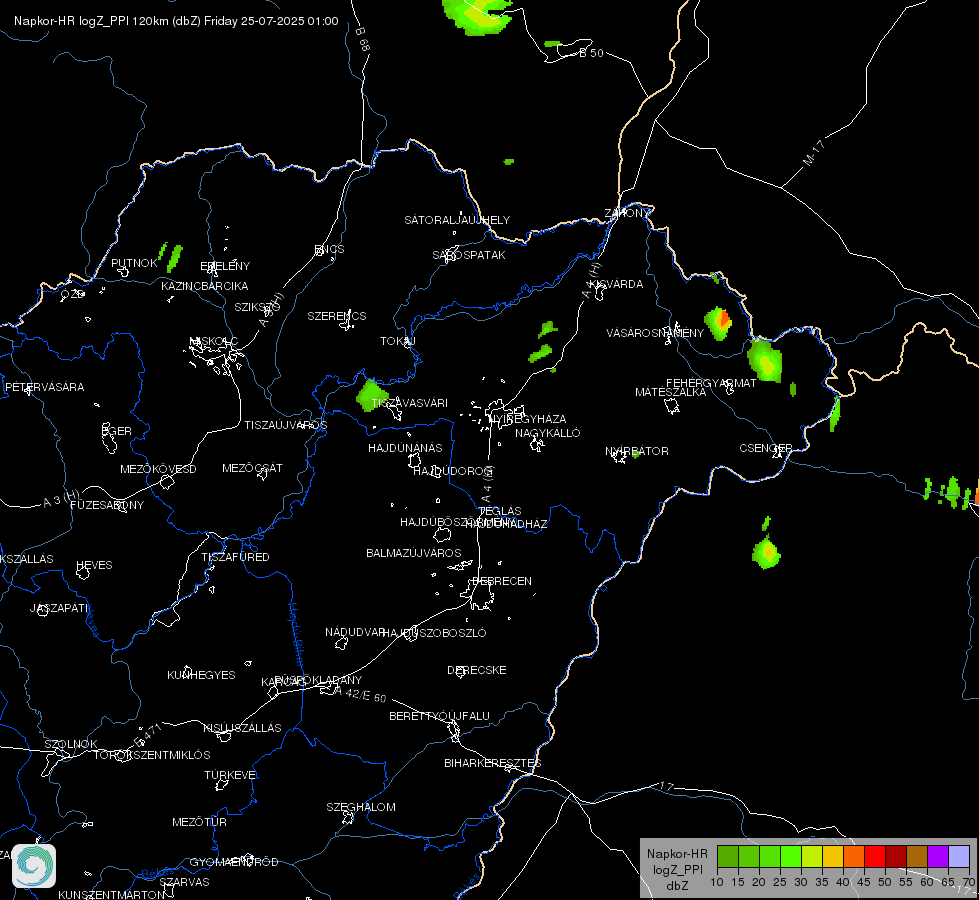Screen dimensions: 979x900
Task: Click the BERETTYÓÚJFALU town label
Action: [440, 716]
